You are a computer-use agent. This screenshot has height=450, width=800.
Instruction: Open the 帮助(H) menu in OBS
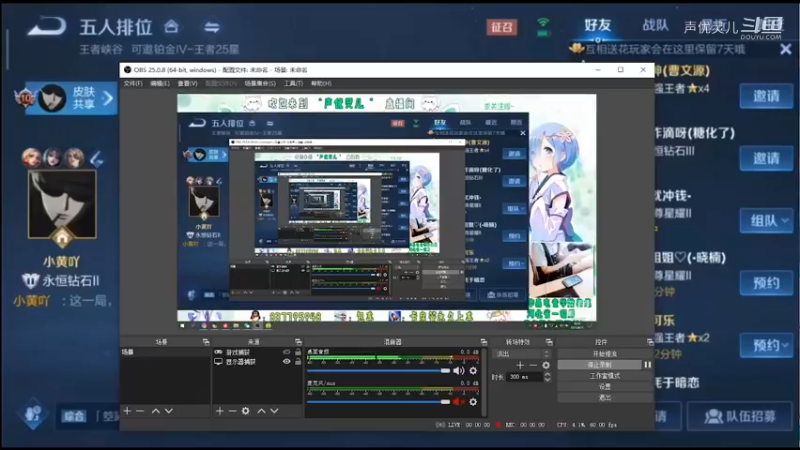click(321, 83)
